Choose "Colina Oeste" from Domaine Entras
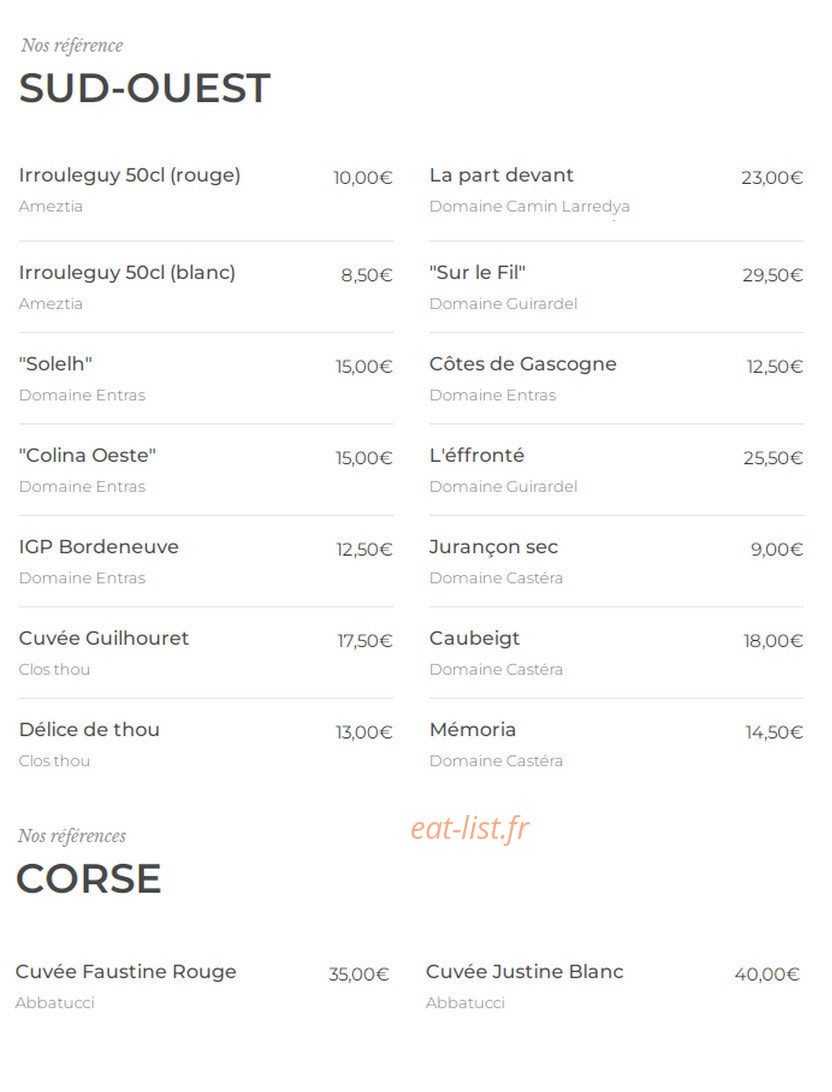832x1092 pixels. tap(87, 455)
